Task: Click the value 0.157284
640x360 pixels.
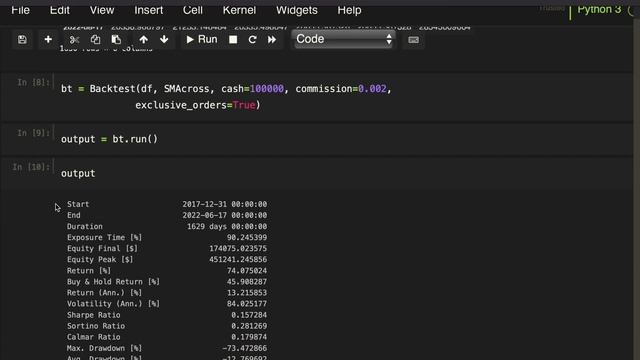Action: click(249, 315)
